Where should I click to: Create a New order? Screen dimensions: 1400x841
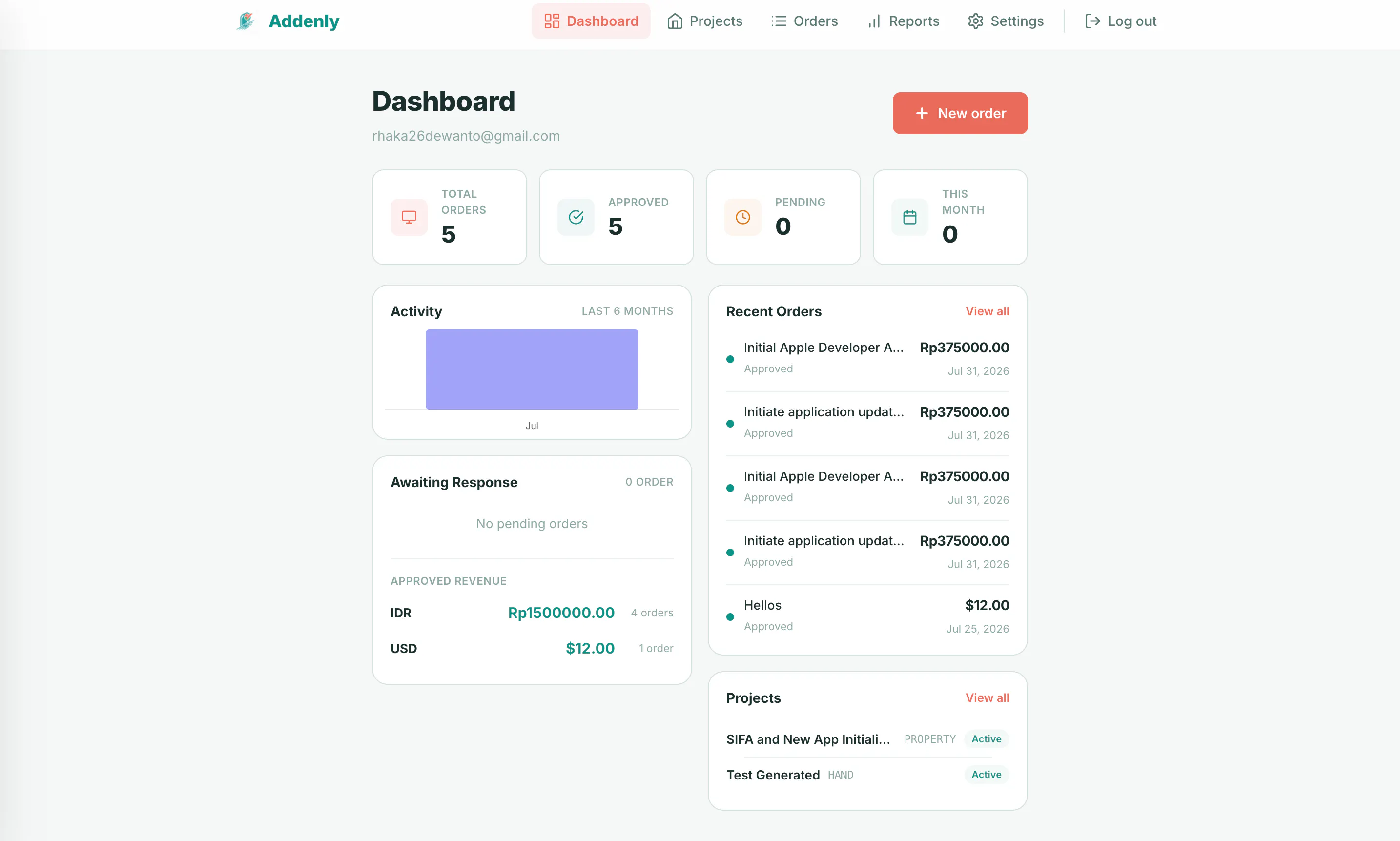pos(960,113)
